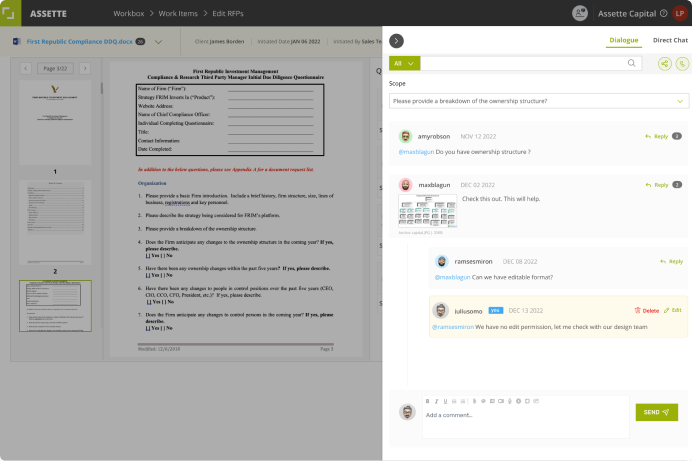Collapse the dialogue panel with the arrow button

point(396,41)
